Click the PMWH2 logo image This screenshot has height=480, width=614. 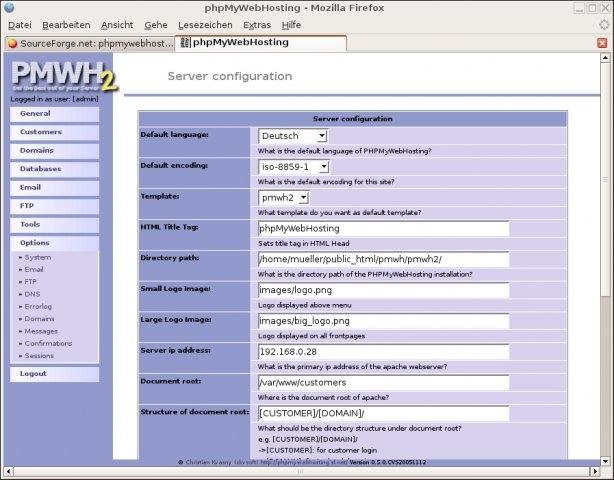pyautogui.click(x=64, y=76)
